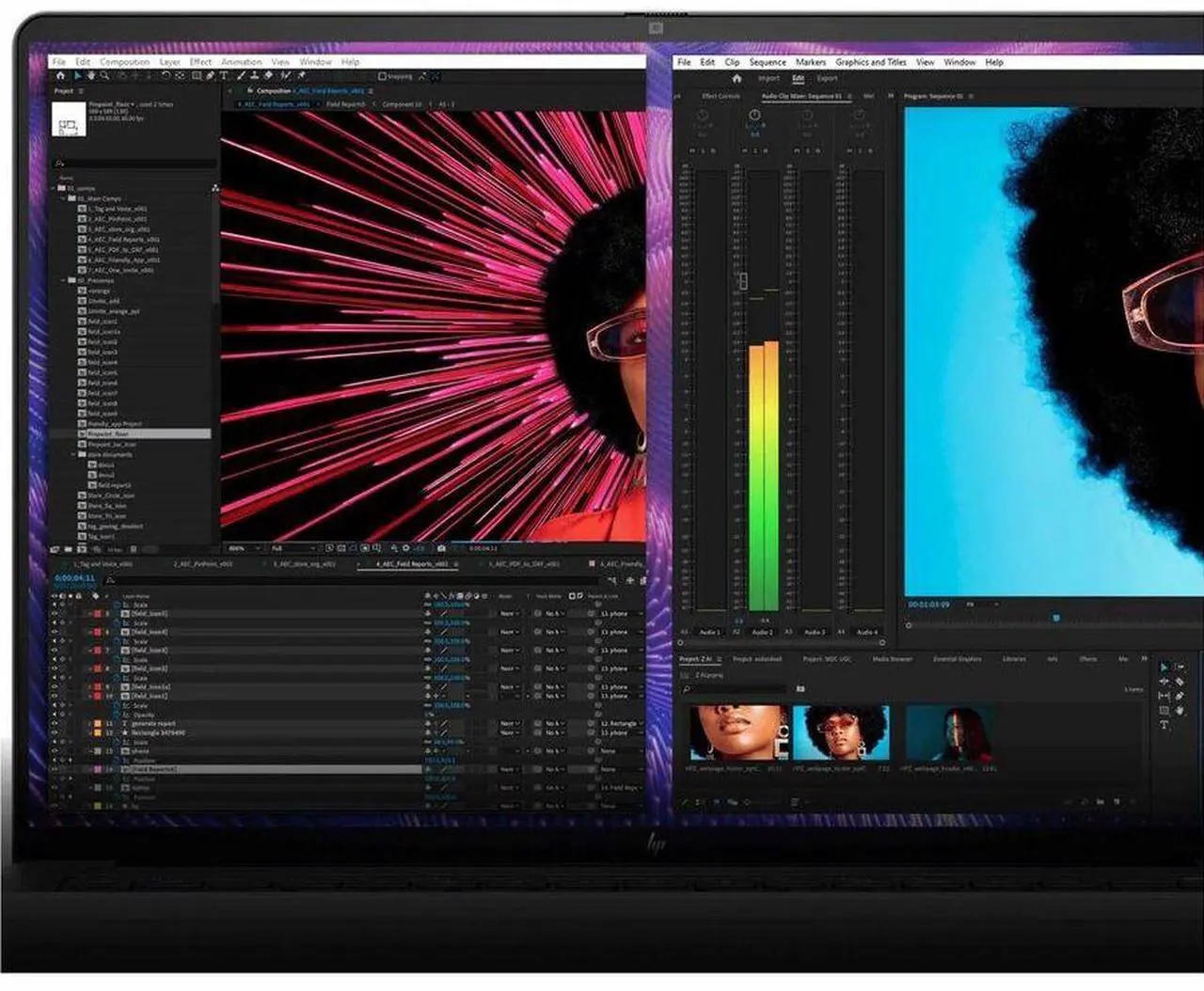The height and width of the screenshot is (991, 1204).
Task: Select the Type (T) tool in After Effects
Action: tap(224, 76)
